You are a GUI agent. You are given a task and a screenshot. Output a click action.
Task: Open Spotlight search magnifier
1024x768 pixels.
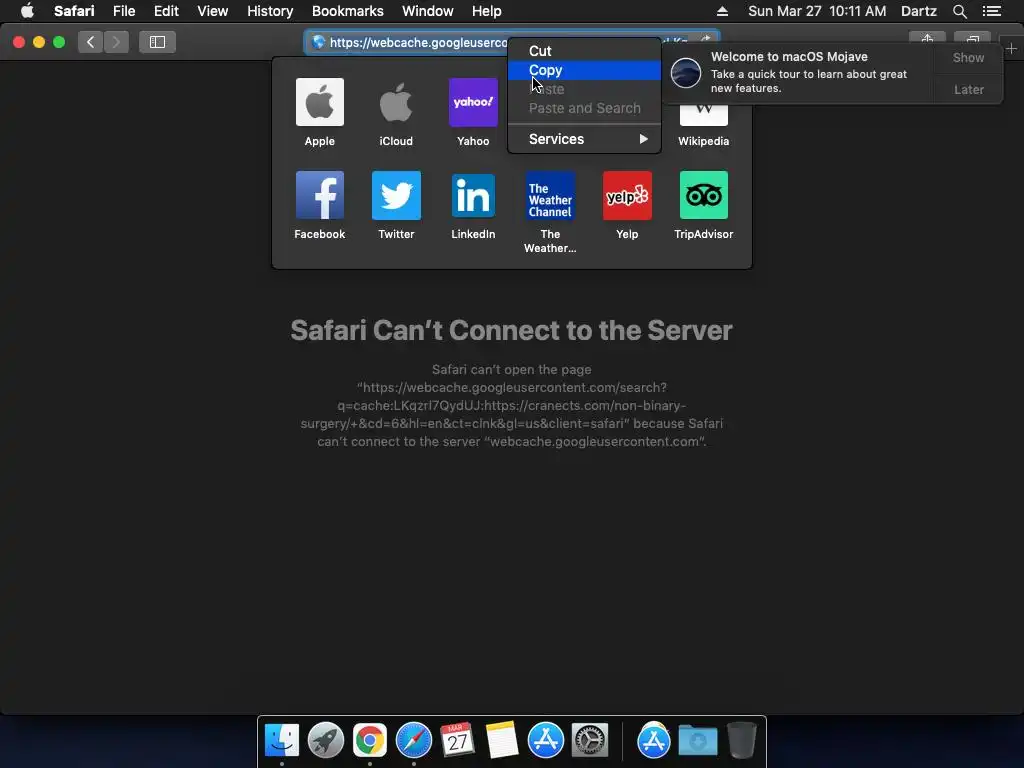point(959,11)
